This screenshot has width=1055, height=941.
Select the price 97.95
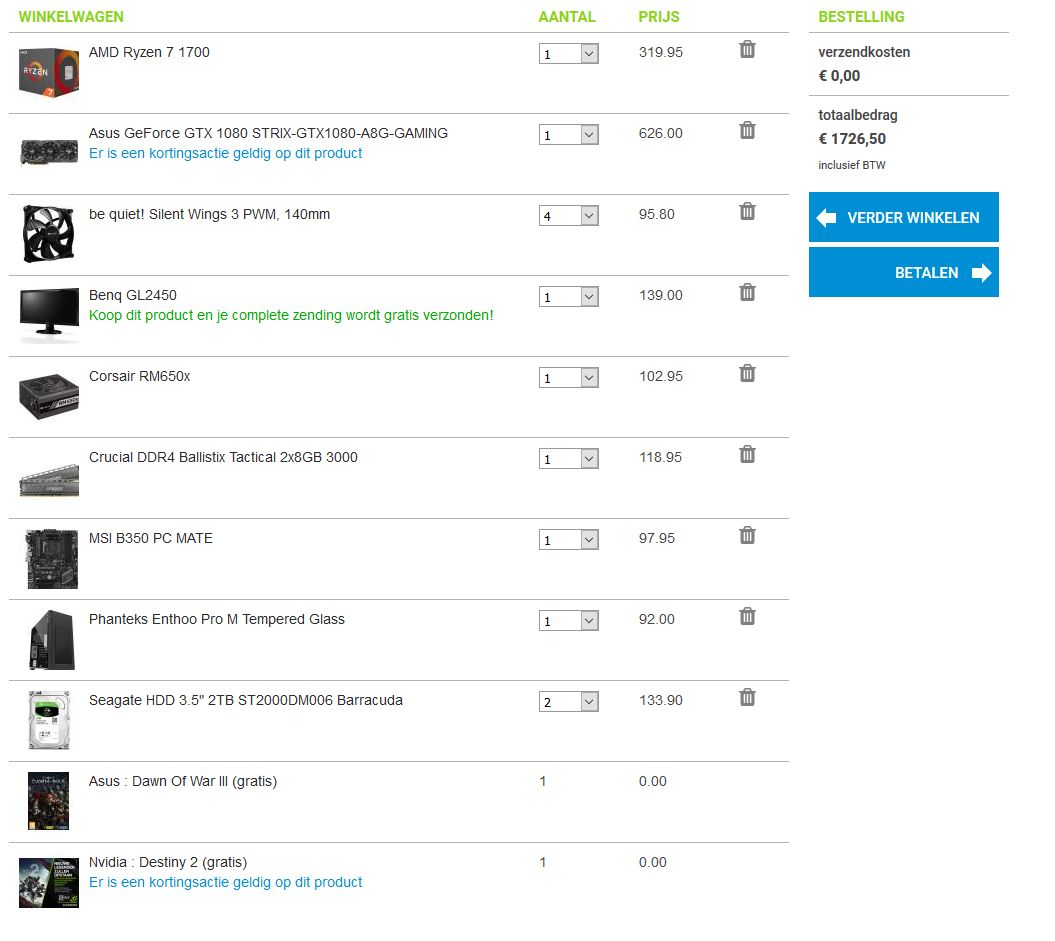[x=657, y=538]
